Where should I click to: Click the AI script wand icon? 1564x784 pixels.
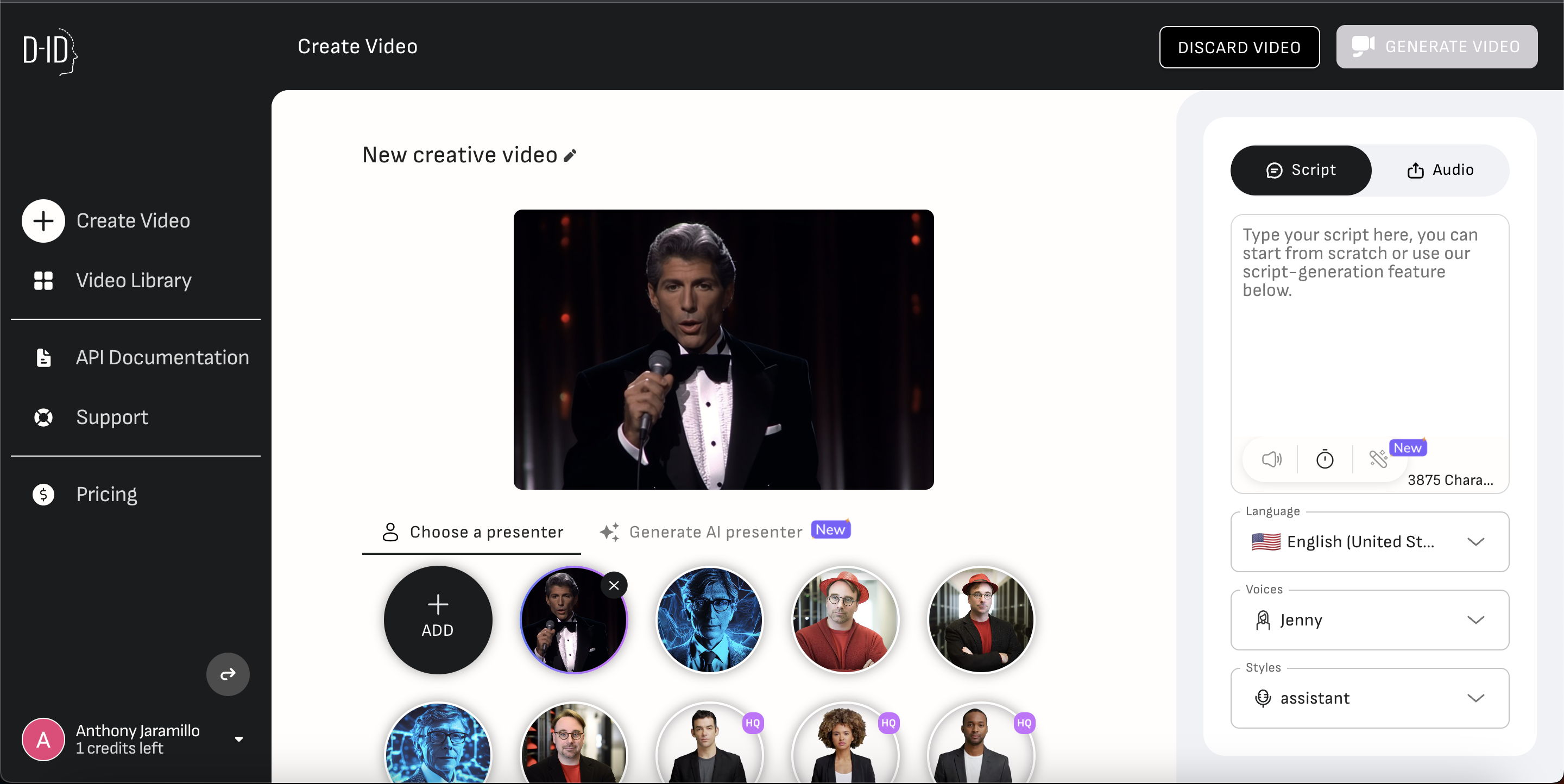click(1378, 459)
